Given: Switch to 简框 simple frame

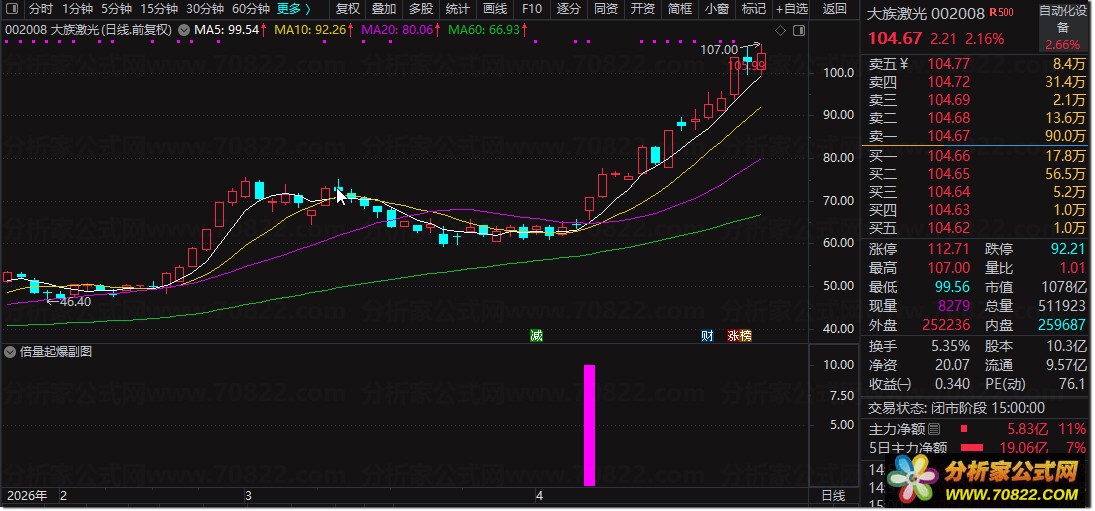Looking at the screenshot, I should [x=679, y=9].
